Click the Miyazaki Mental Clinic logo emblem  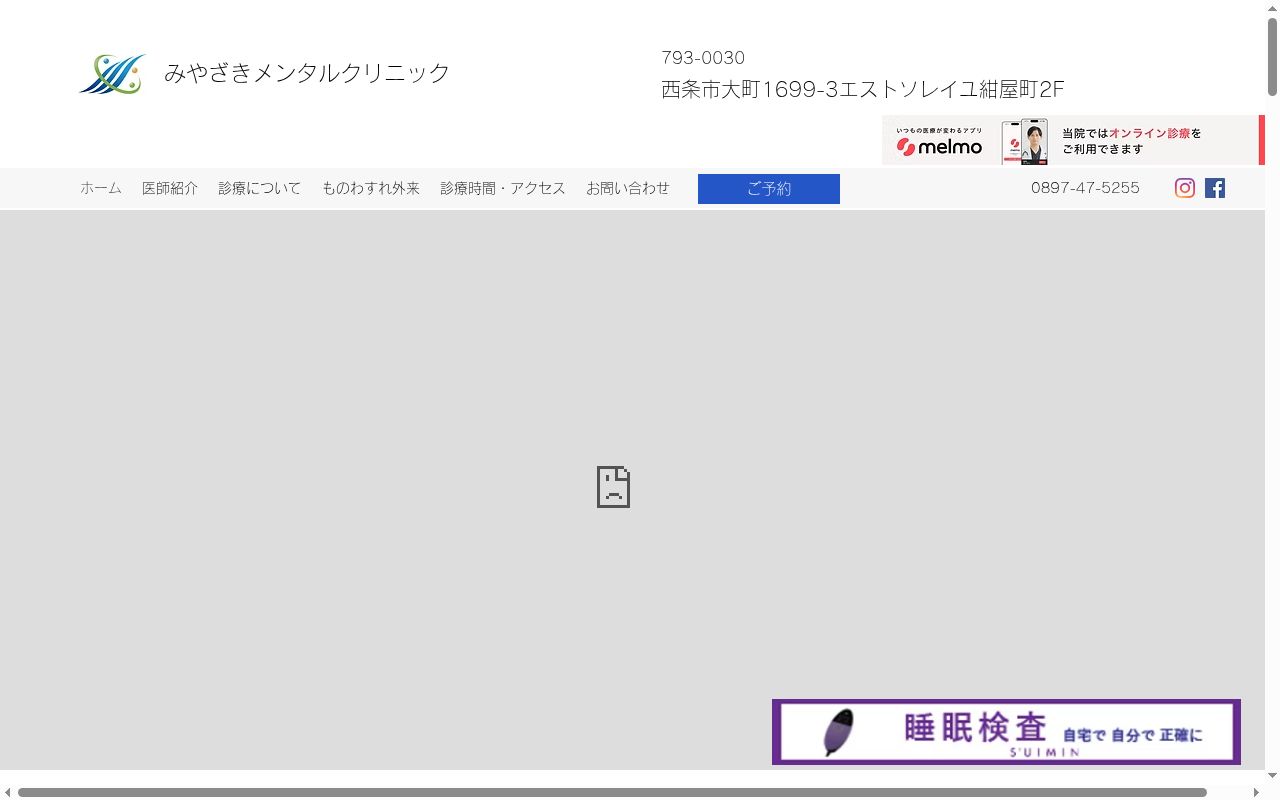pyautogui.click(x=112, y=74)
